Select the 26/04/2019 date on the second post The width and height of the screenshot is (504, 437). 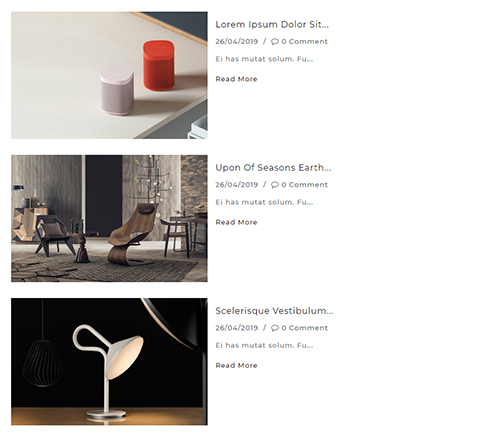[237, 185]
